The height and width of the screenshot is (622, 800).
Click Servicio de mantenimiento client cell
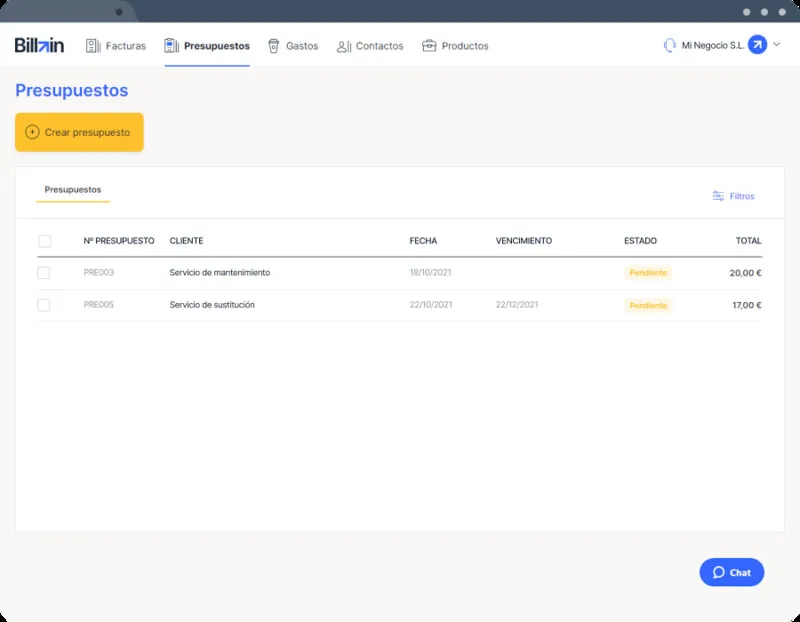(x=220, y=272)
